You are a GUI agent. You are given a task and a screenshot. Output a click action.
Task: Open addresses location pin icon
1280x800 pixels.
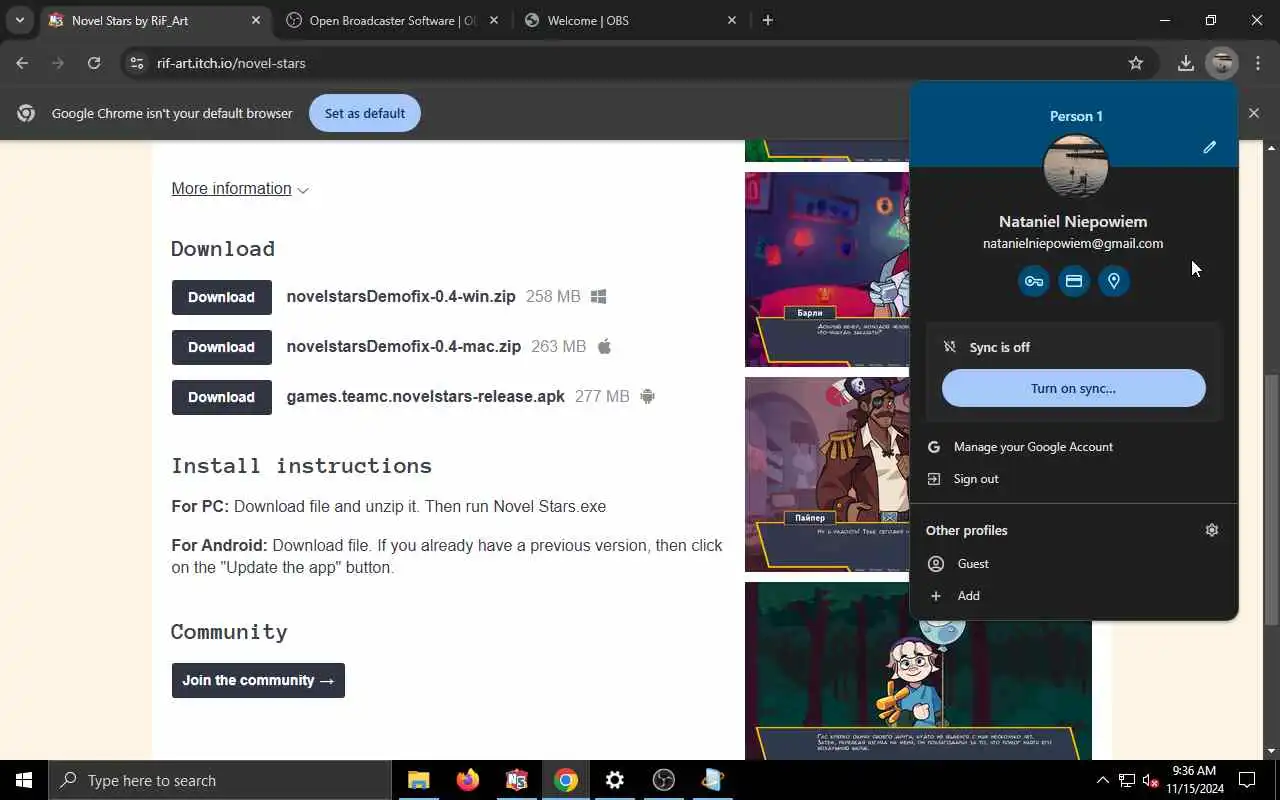(x=1114, y=281)
